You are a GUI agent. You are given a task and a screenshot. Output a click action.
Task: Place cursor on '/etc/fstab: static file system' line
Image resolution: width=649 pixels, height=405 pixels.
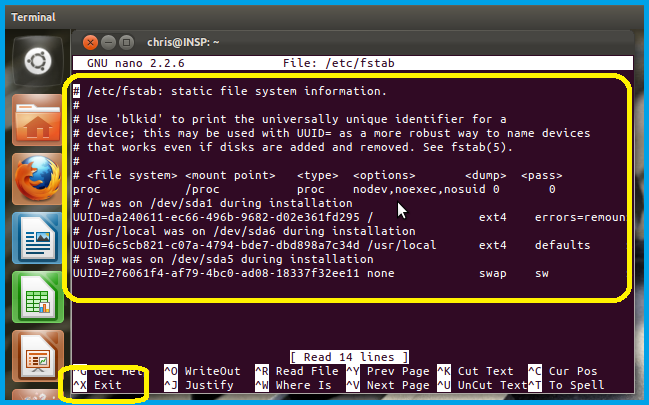click(x=230, y=91)
